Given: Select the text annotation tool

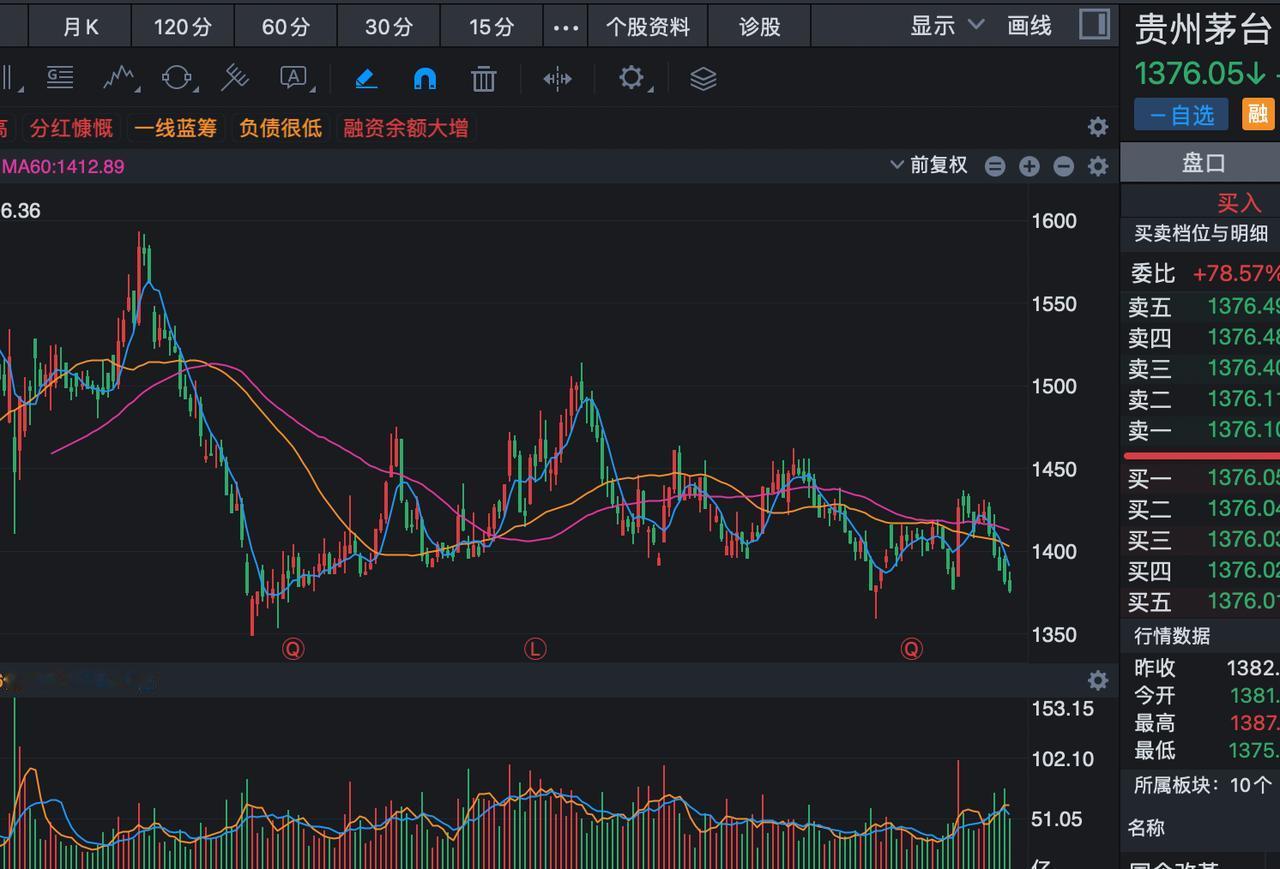Looking at the screenshot, I should (x=291, y=78).
